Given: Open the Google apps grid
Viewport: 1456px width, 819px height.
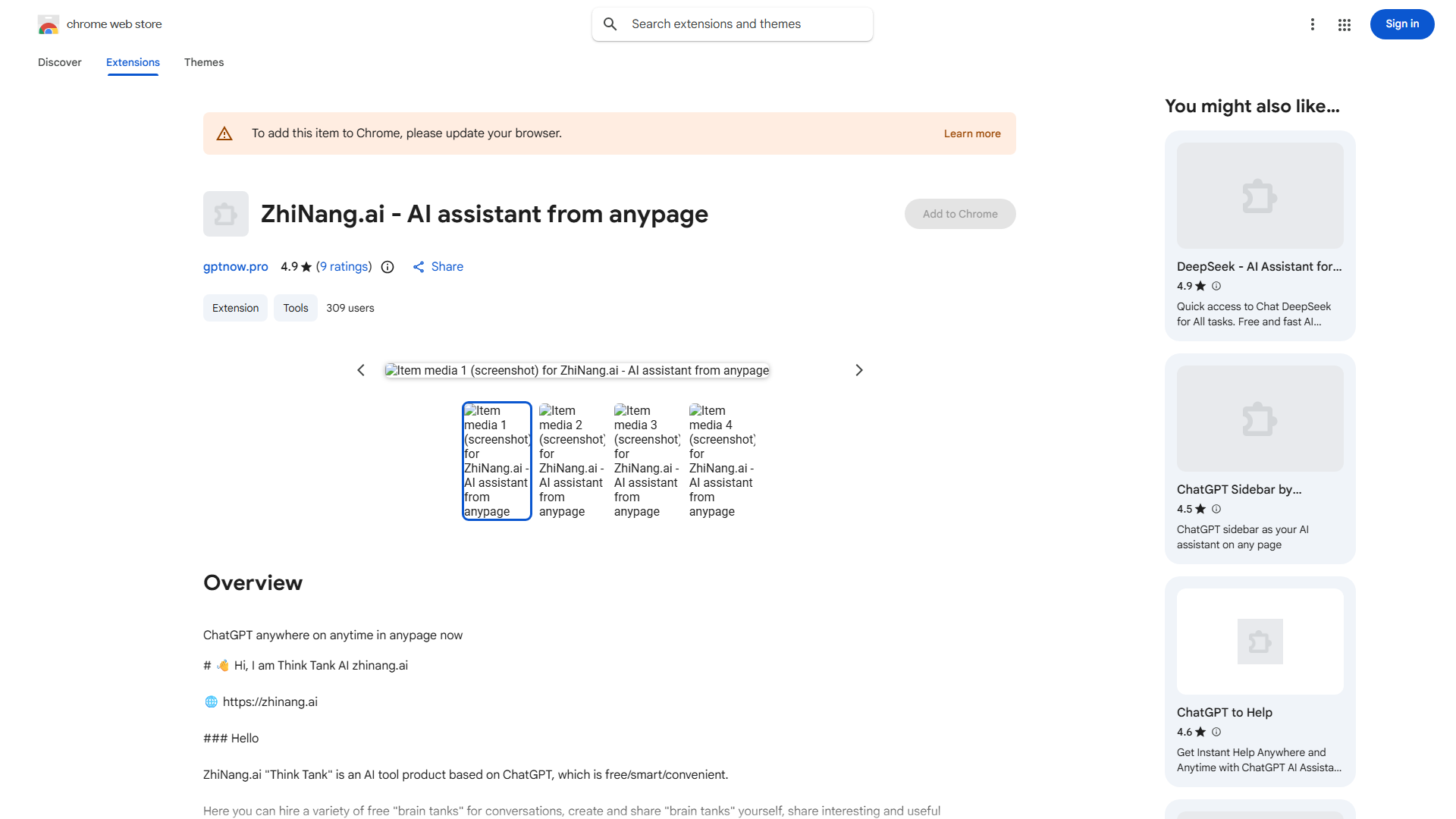Looking at the screenshot, I should 1345,25.
